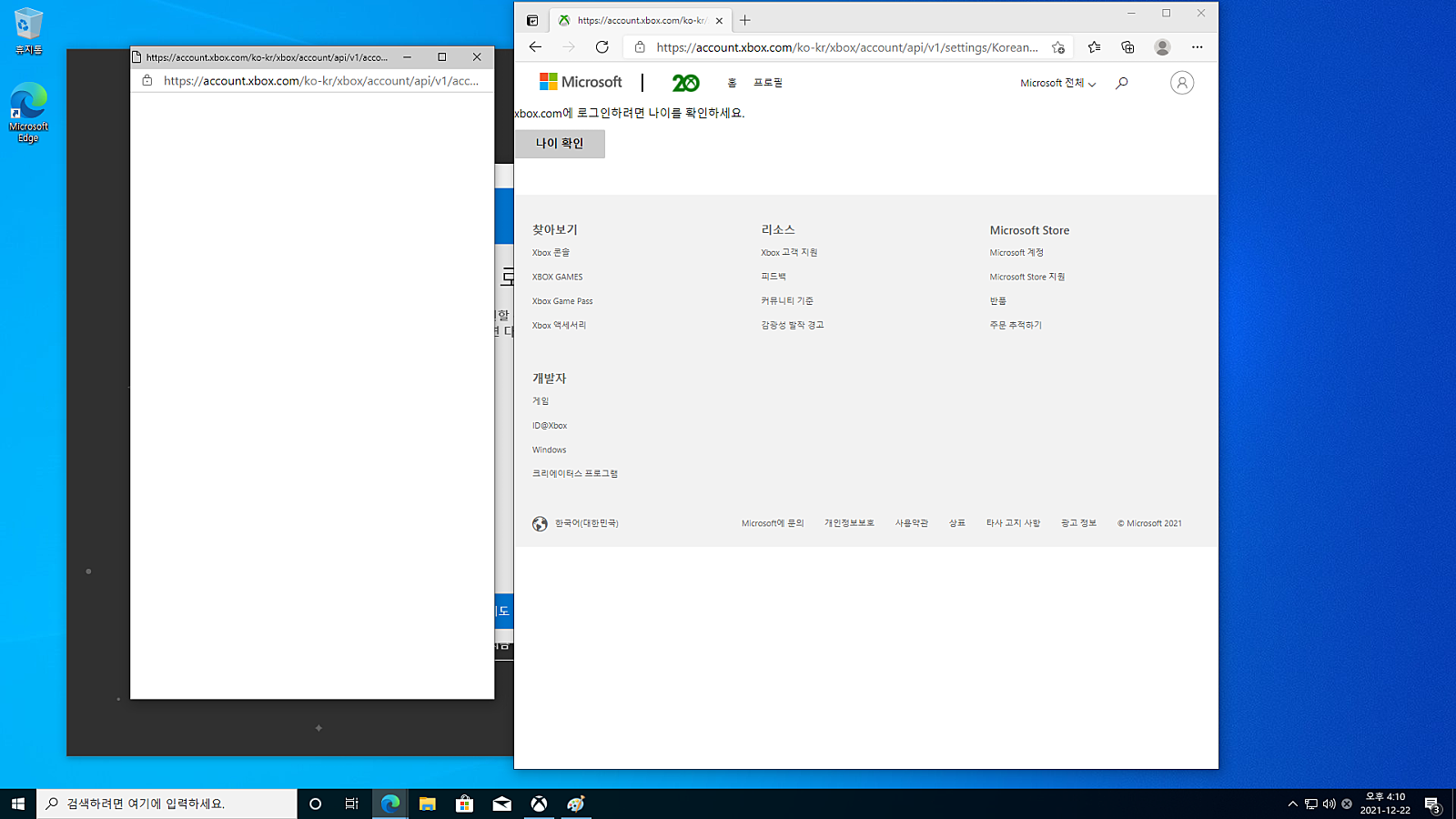Open Cortana from the taskbar
The image size is (1456, 819).
pos(315,804)
